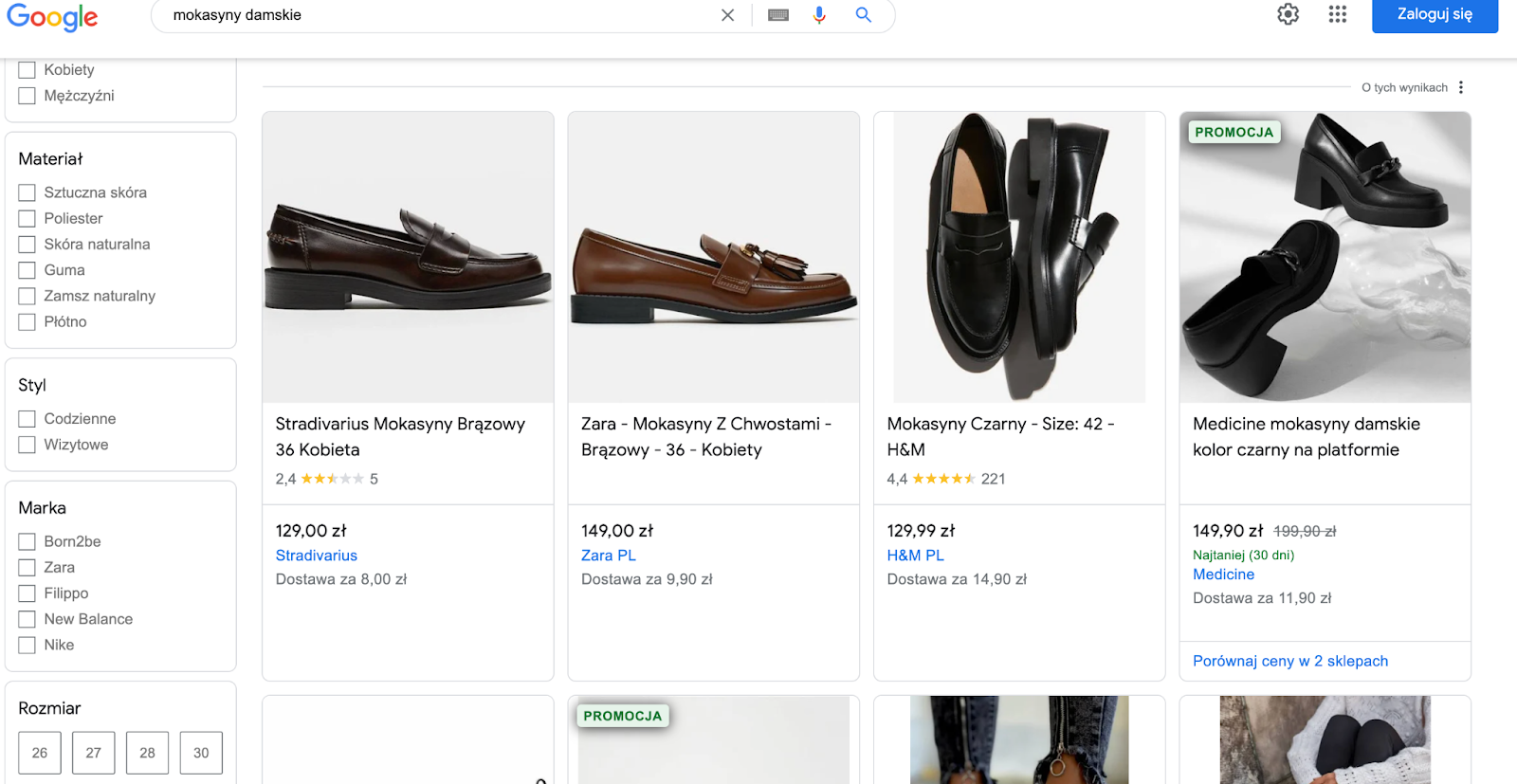Select size 30 button
1517x784 pixels.
[201, 753]
